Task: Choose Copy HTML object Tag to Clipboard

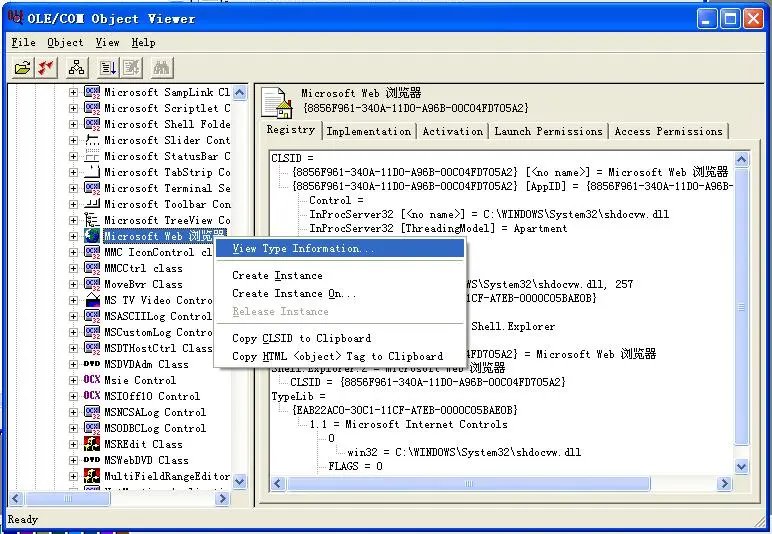Action: (340, 356)
